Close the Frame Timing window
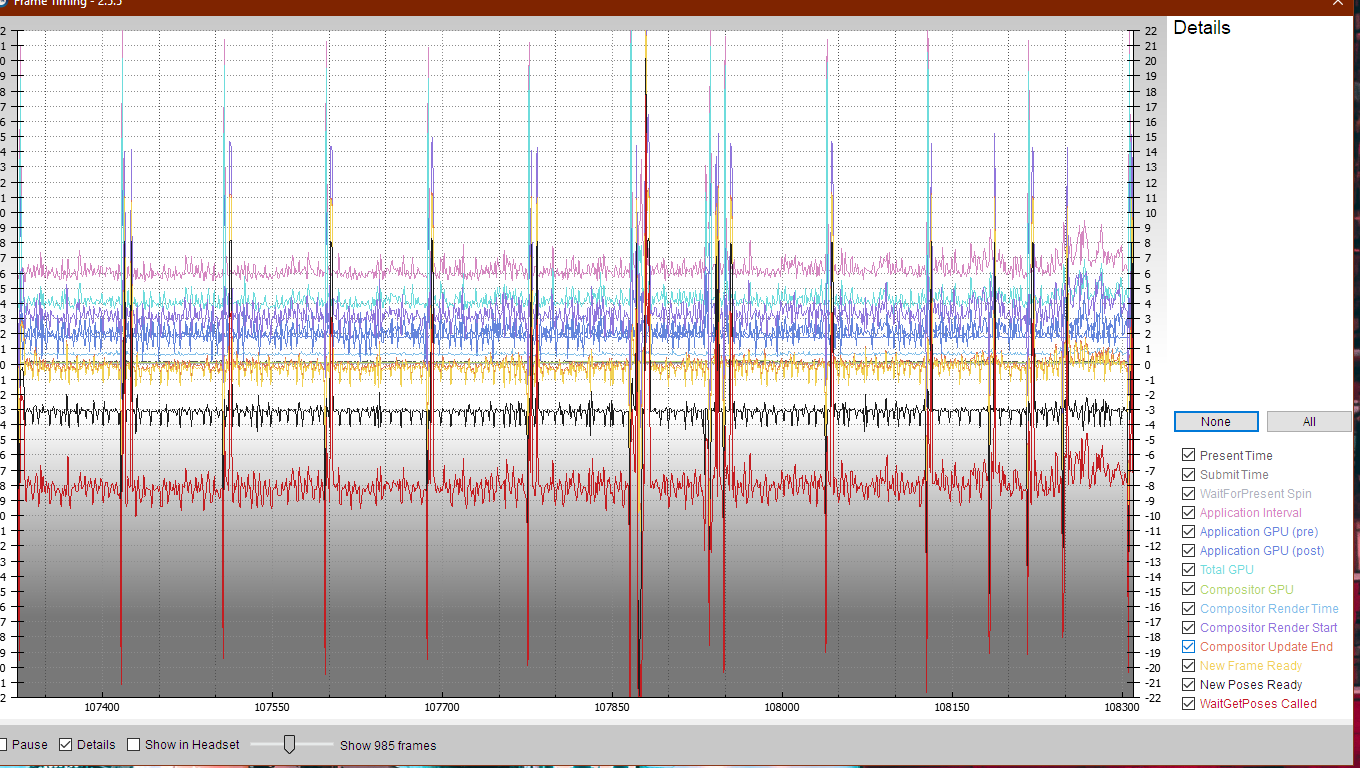This screenshot has width=1360, height=768. pos(1338,3)
